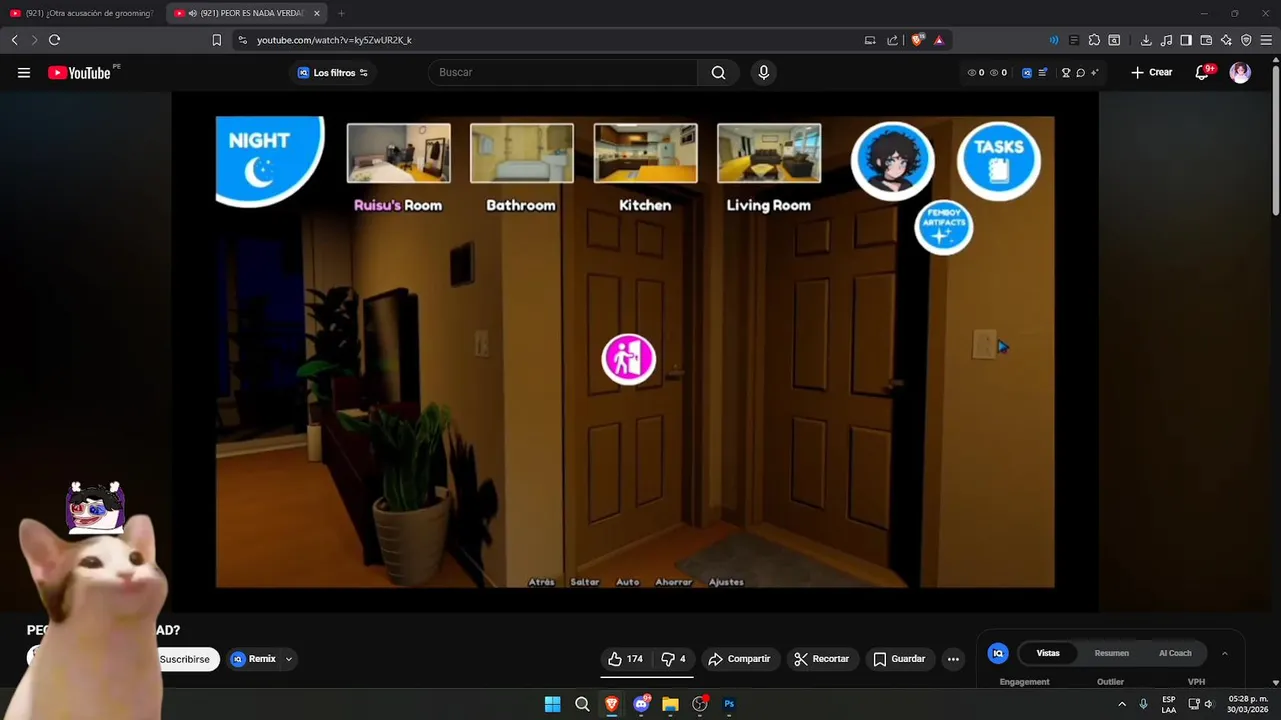Open Windows taskbar search
The height and width of the screenshot is (720, 1281).
[582, 704]
